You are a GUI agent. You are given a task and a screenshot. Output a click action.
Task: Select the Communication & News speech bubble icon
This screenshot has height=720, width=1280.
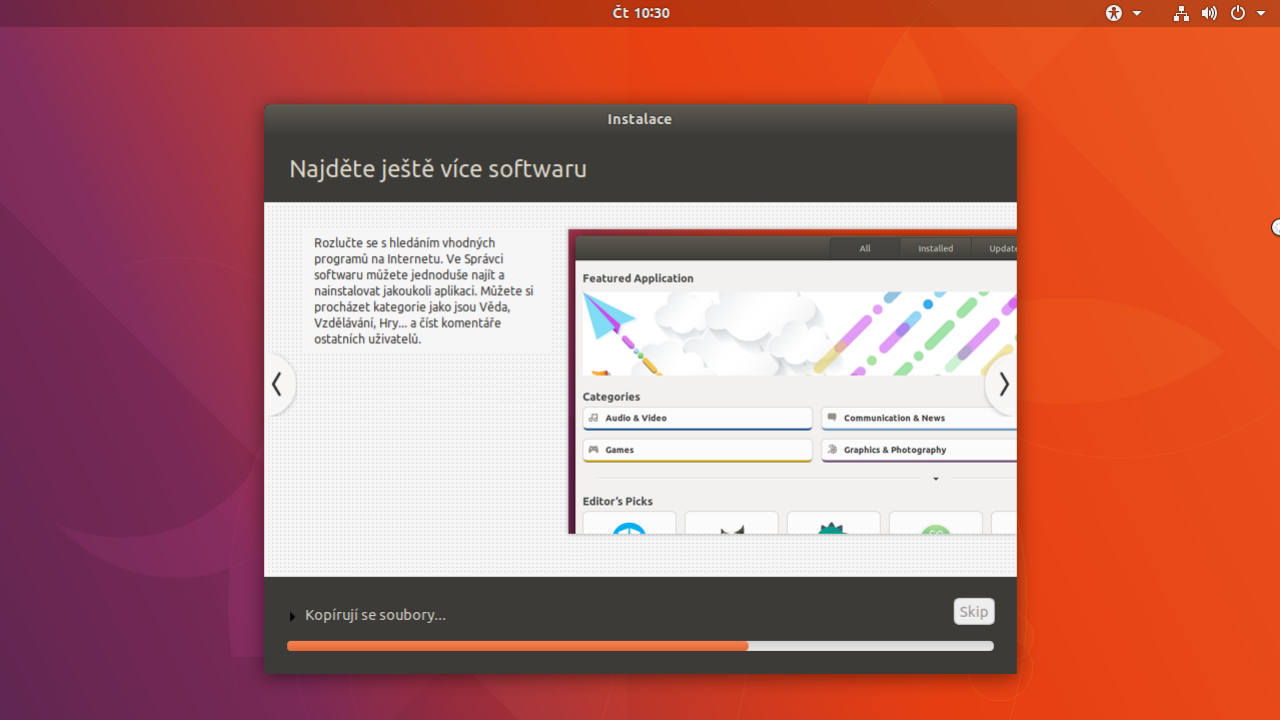coord(831,418)
